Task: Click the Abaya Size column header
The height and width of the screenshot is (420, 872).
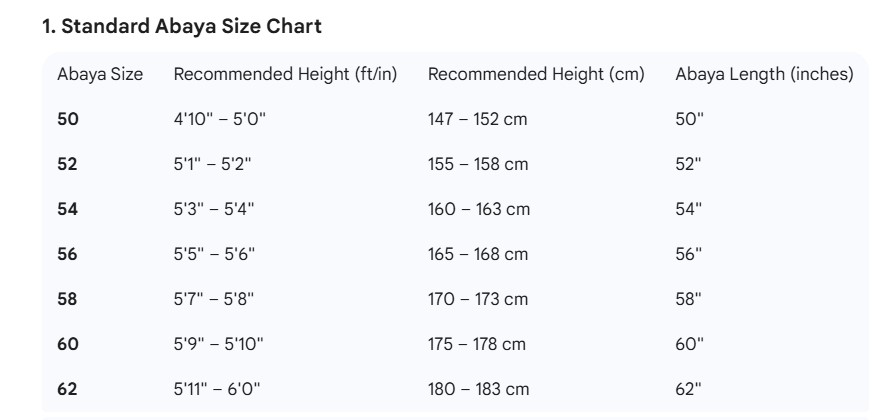Action: point(99,75)
